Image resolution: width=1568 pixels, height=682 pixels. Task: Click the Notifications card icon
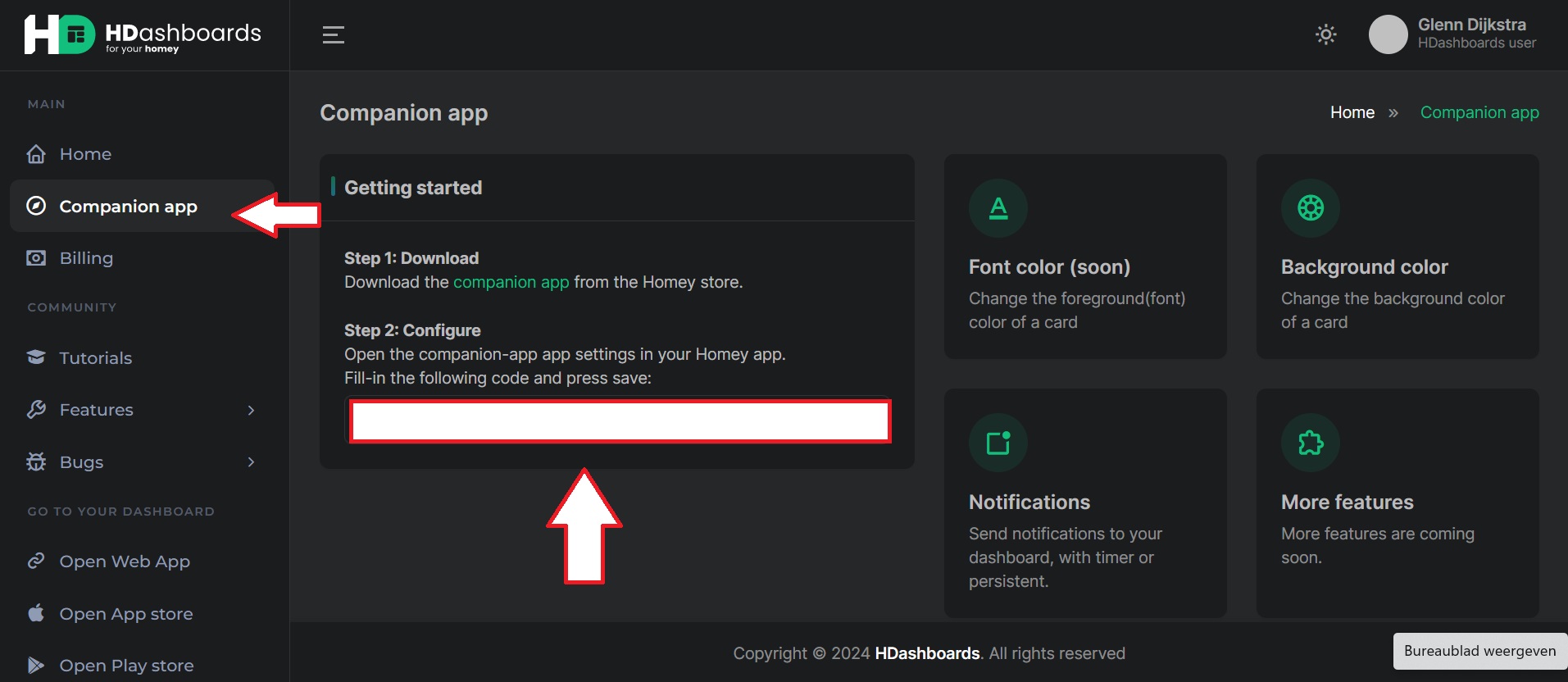tap(998, 443)
